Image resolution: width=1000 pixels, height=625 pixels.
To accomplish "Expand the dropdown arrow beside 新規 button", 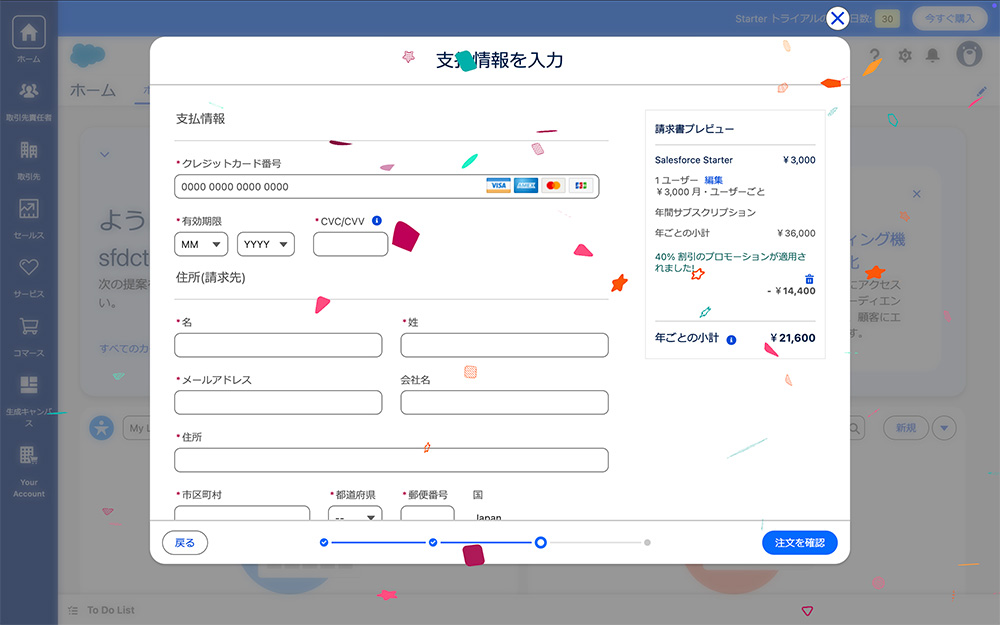I will coord(945,428).
